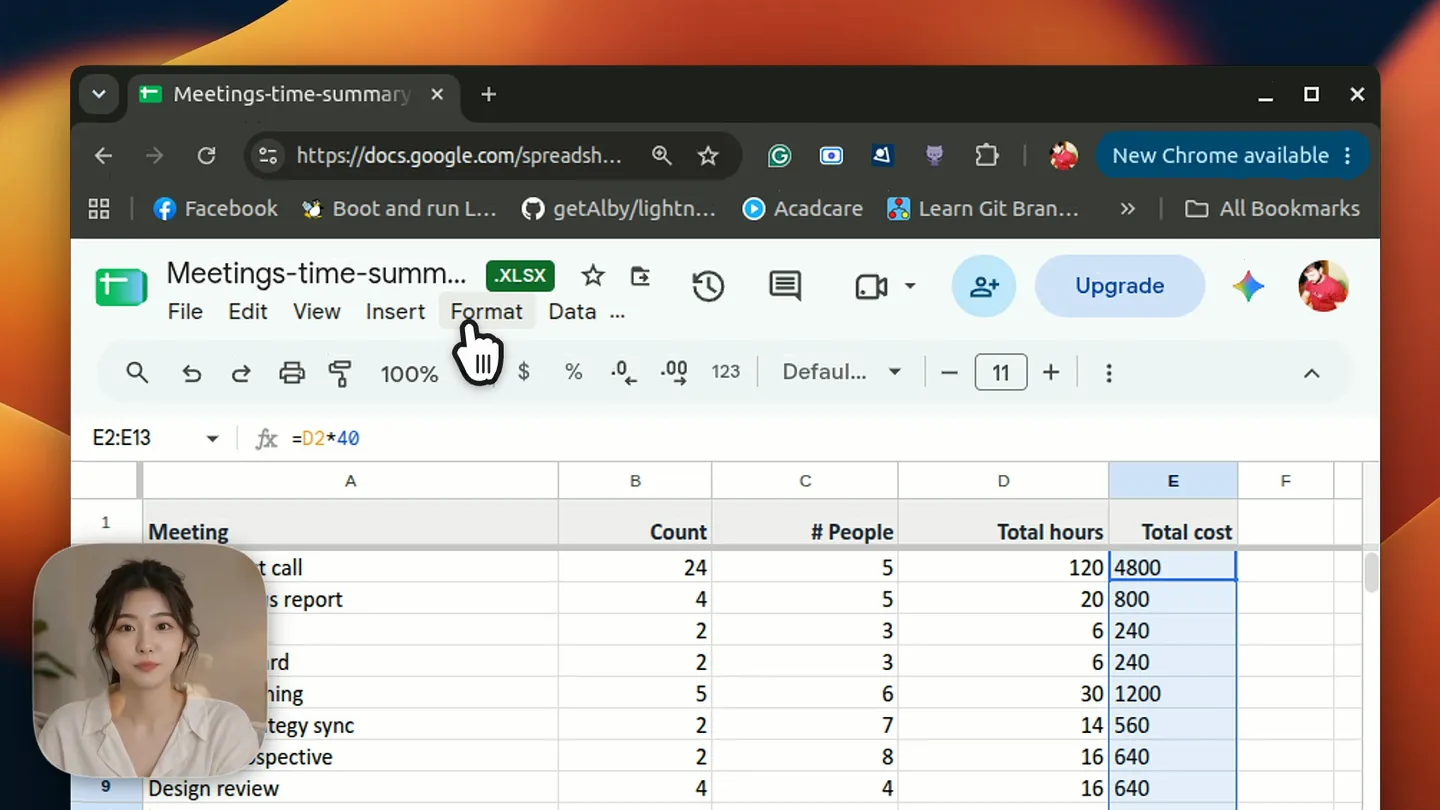
Task: Open the comments icon
Action: tap(785, 286)
